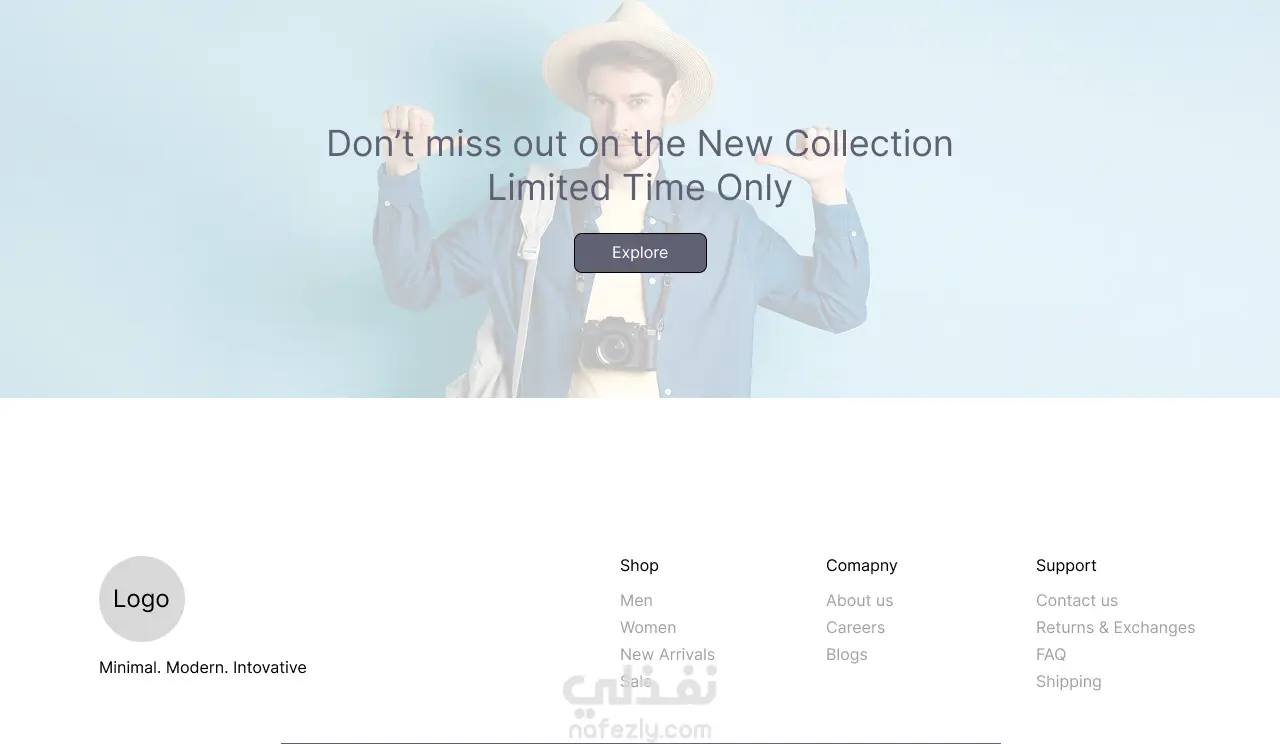Select Contact us under Support
Viewport: 1280px width, 744px height.
1077,600
